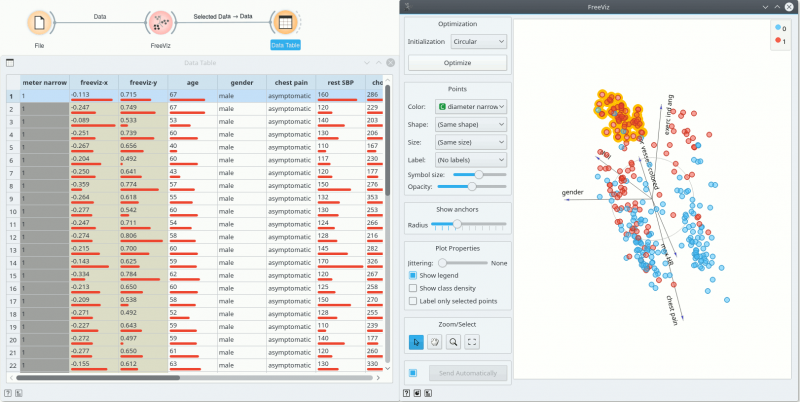The height and width of the screenshot is (402, 800).
Task: Click help icon at FreeViz bottom-left
Action: [407, 392]
